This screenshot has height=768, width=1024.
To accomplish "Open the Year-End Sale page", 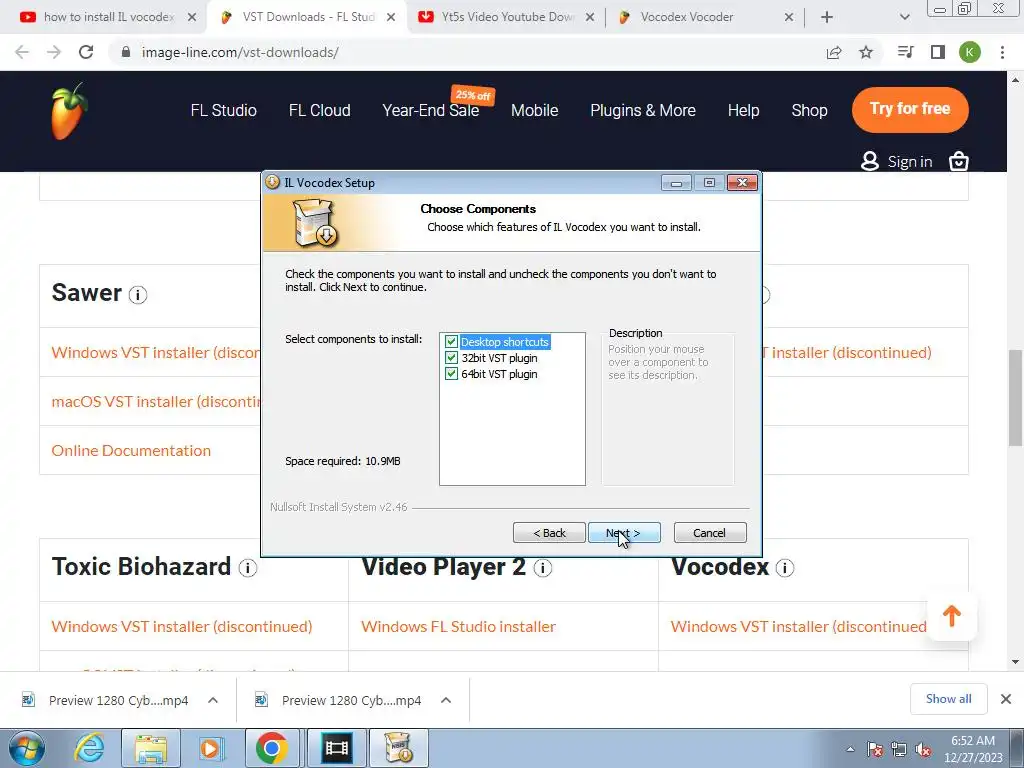I will 430,110.
